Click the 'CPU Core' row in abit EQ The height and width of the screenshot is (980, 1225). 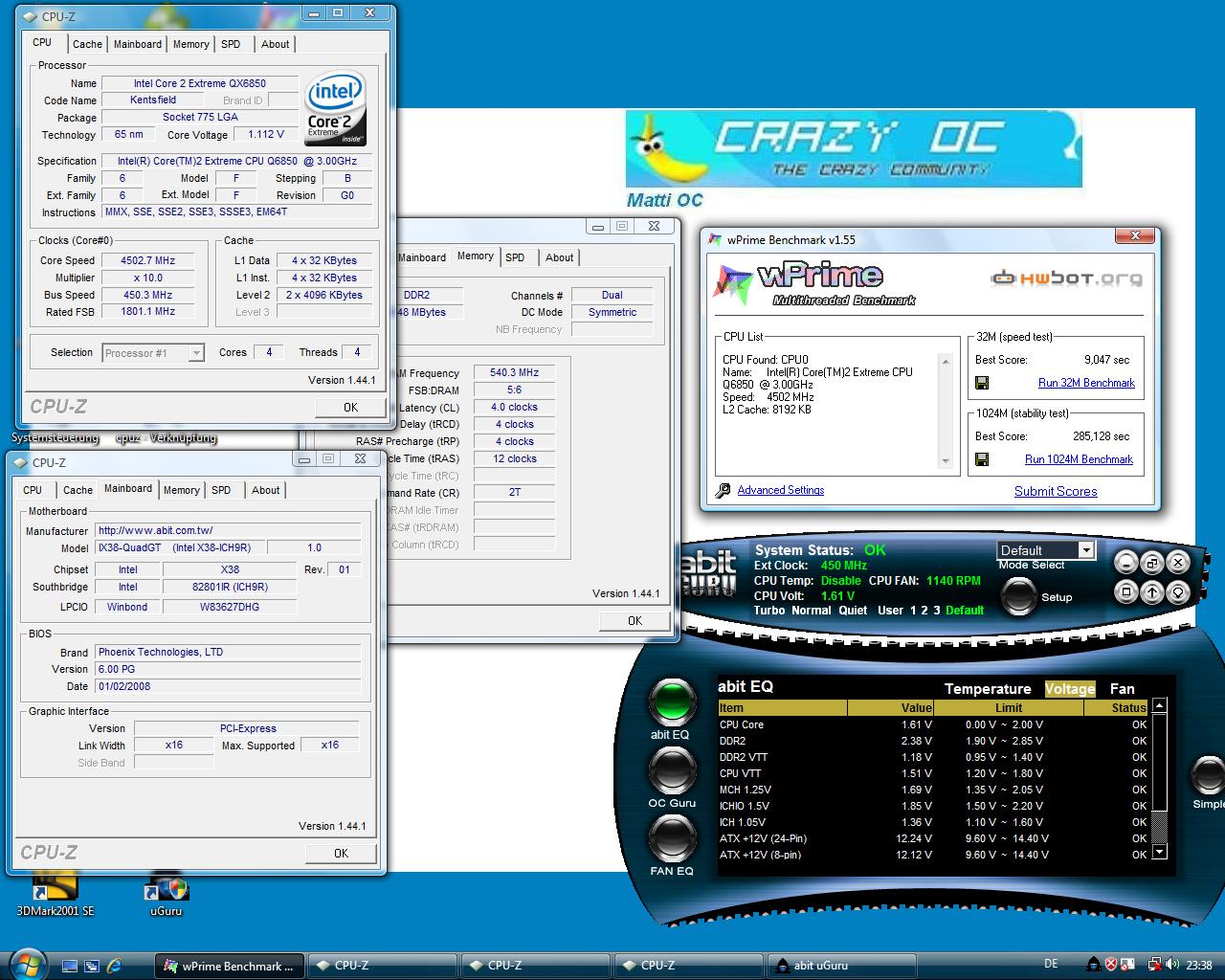pos(933,724)
